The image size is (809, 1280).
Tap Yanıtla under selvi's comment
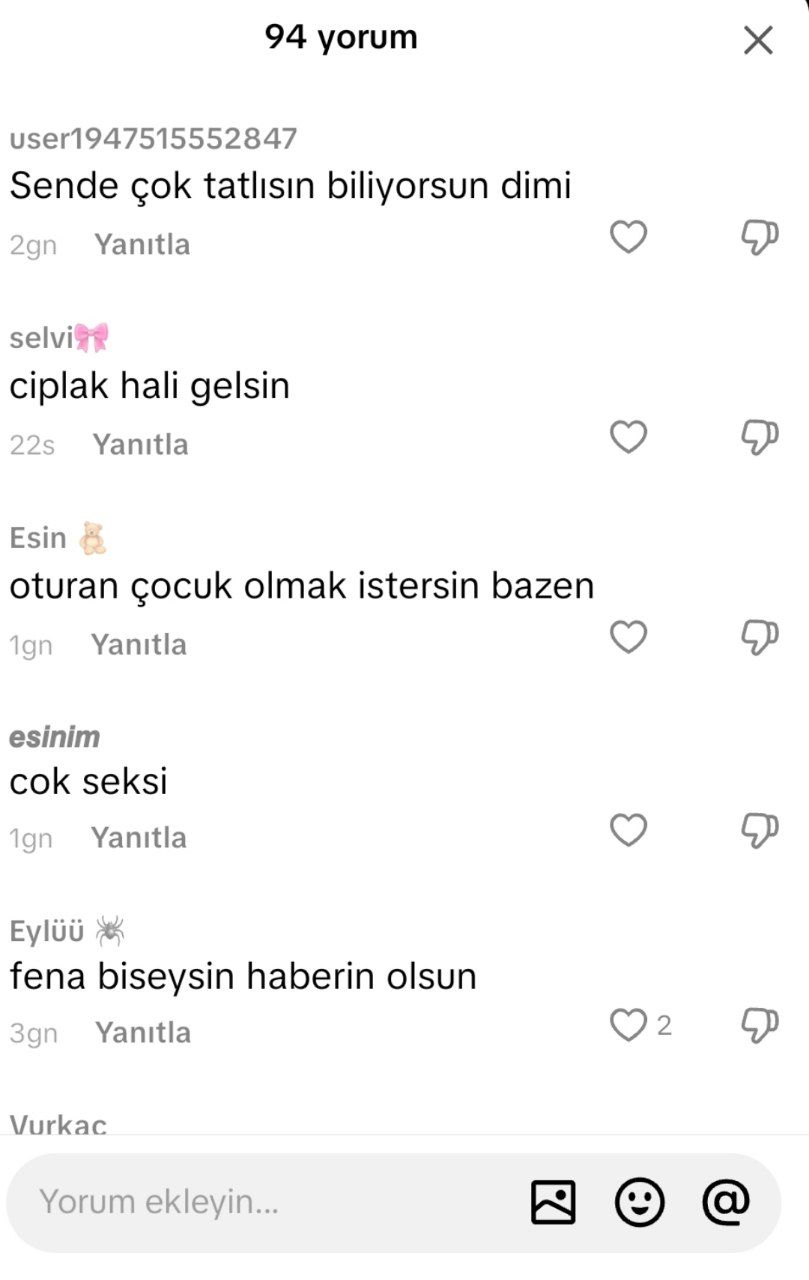point(140,445)
